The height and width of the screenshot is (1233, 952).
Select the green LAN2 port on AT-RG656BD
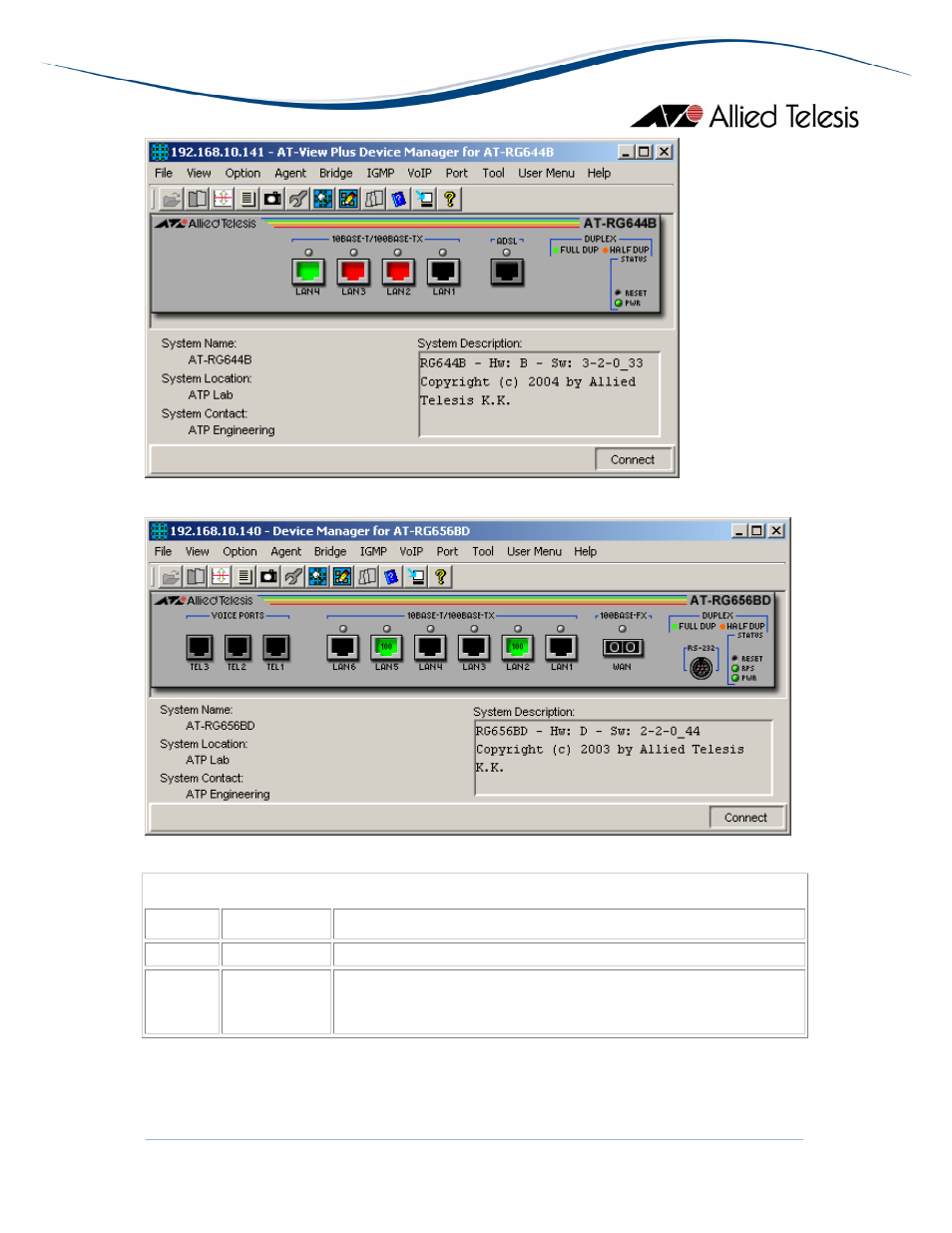pyautogui.click(x=517, y=647)
